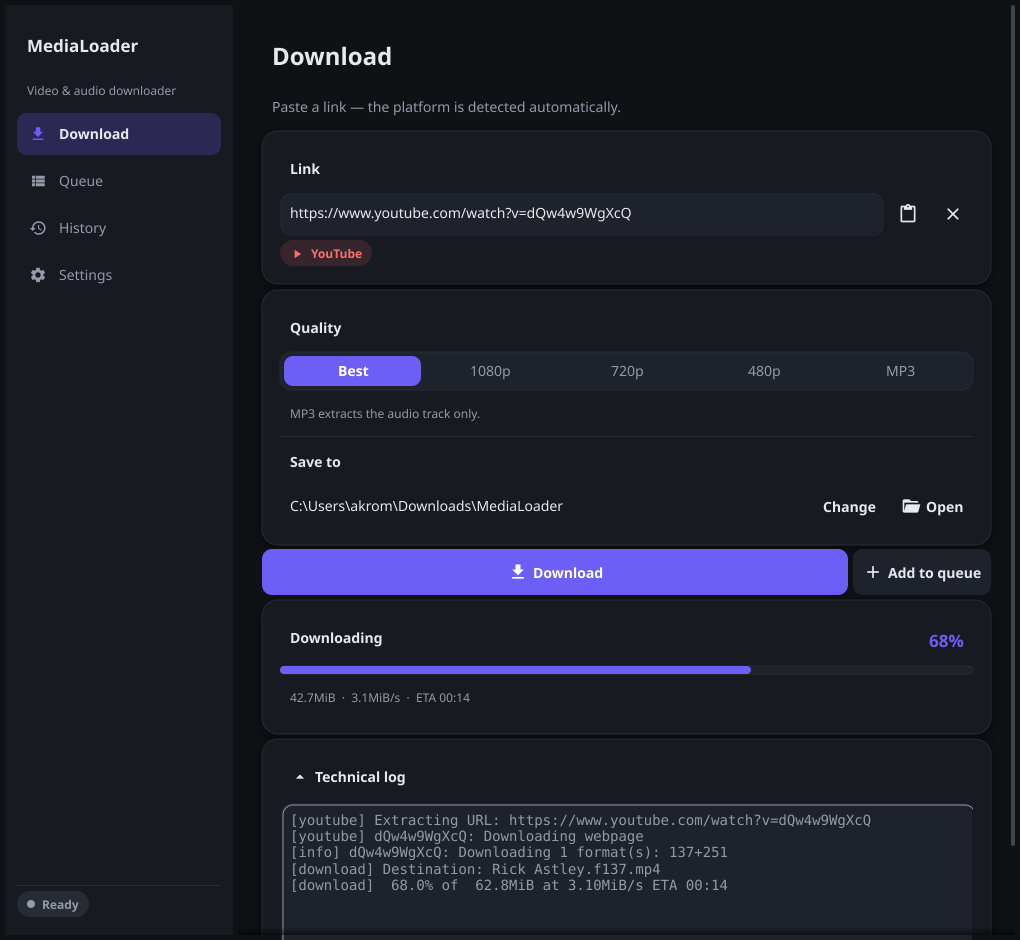Click the 'Downloading' status heading
The image size is (1020, 940).
coord(336,638)
